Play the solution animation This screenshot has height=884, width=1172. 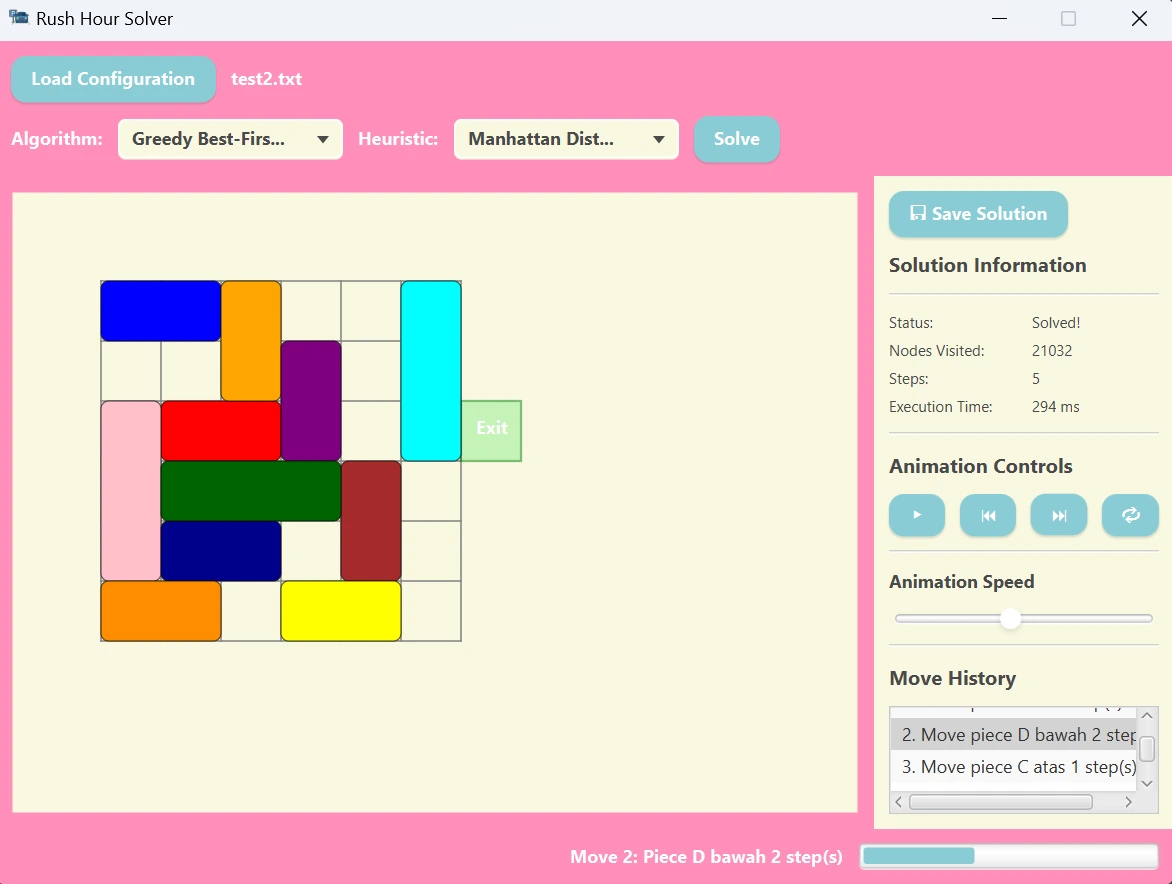[x=916, y=515]
